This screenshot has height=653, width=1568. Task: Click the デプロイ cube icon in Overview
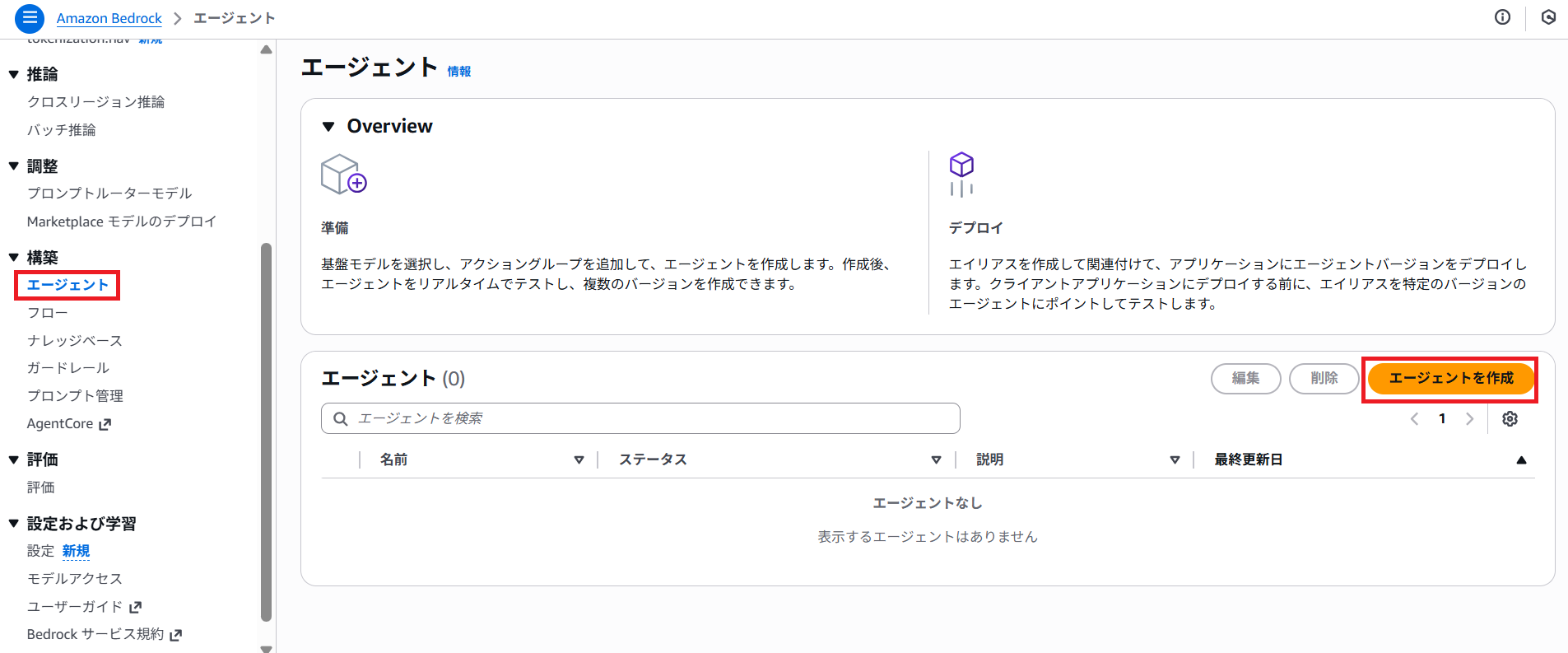[x=961, y=175]
